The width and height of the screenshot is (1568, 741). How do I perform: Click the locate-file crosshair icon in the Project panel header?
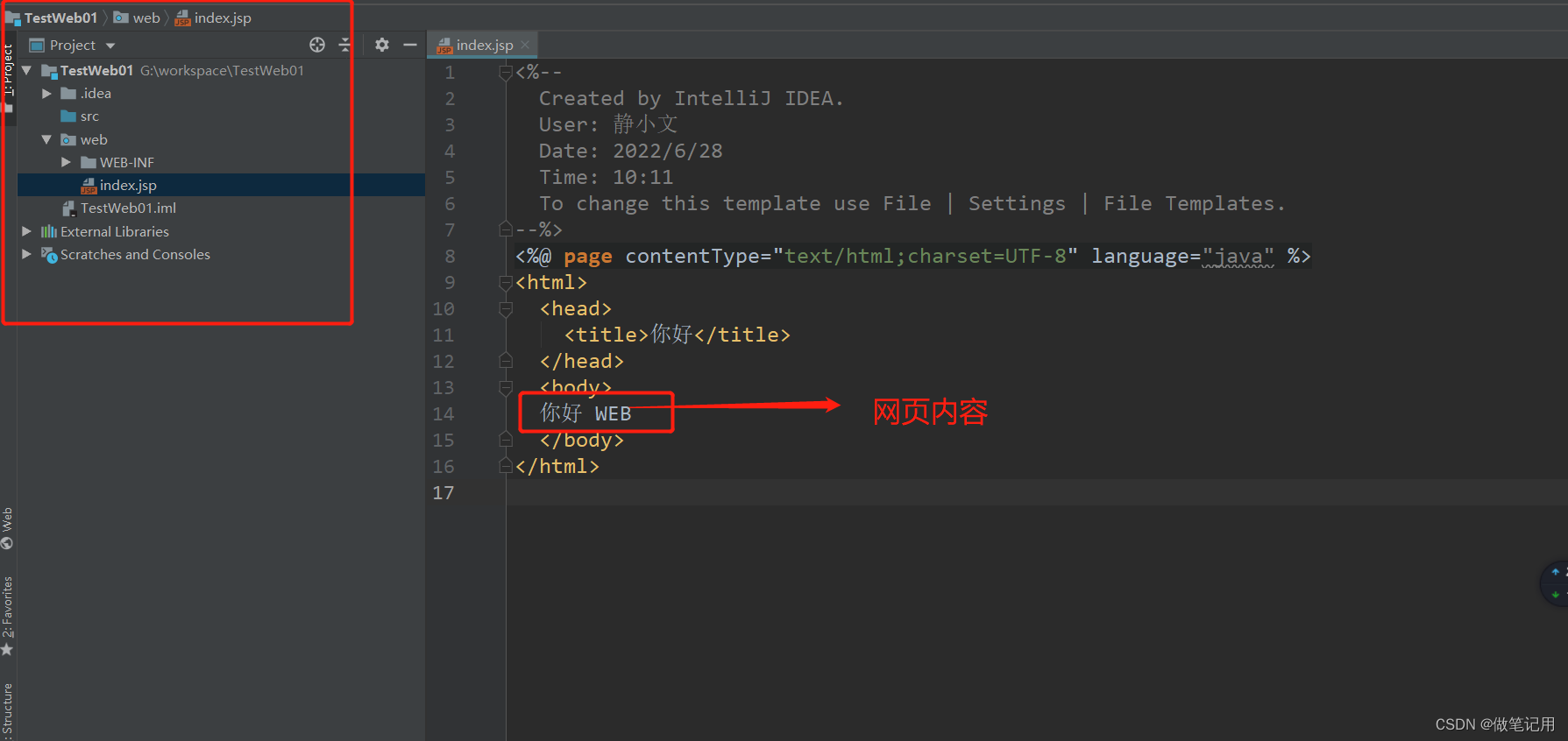pyautogui.click(x=317, y=45)
